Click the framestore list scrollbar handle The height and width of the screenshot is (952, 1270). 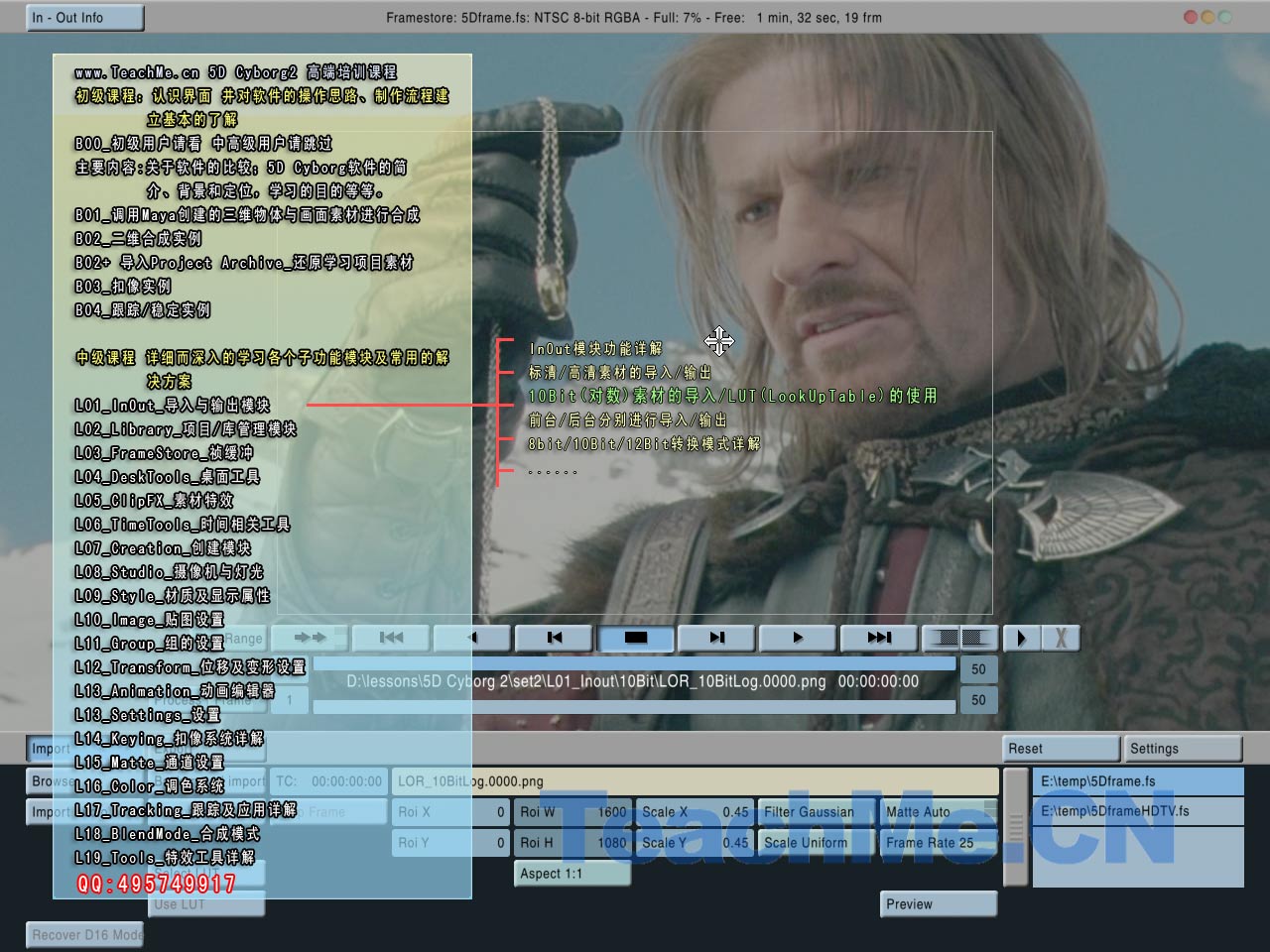pyautogui.click(x=1015, y=827)
